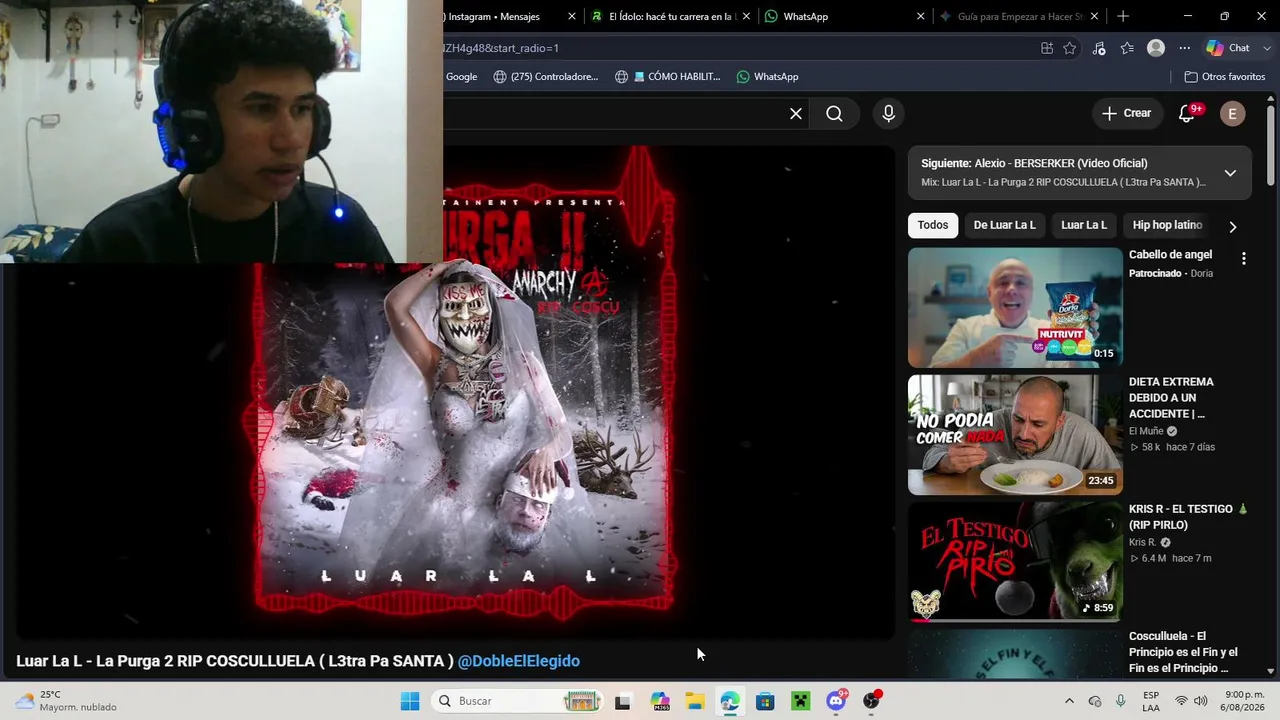Screen dimensions: 1280x720
Task: Play the El Testigo RIP Pirlo thumbnail
Action: point(1015,562)
